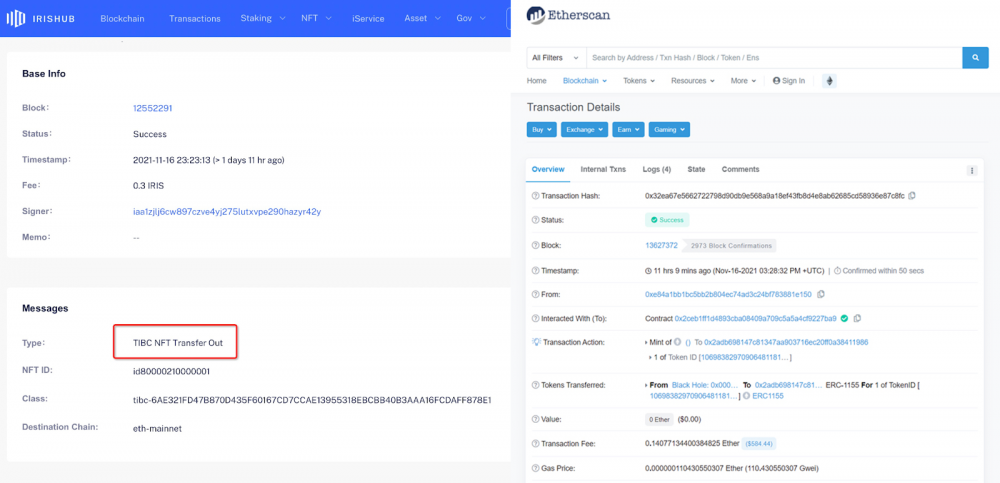Copy the transaction hash with copy icon
Viewport: 1000px width, 483px height.
[912, 196]
